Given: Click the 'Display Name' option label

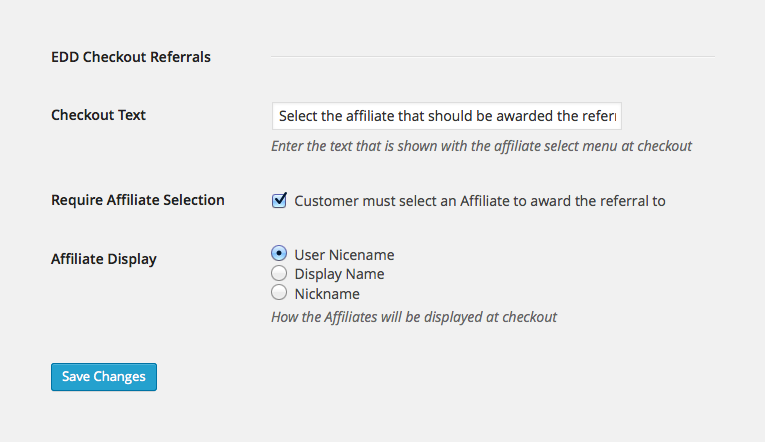Looking at the screenshot, I should pyautogui.click(x=339, y=274).
